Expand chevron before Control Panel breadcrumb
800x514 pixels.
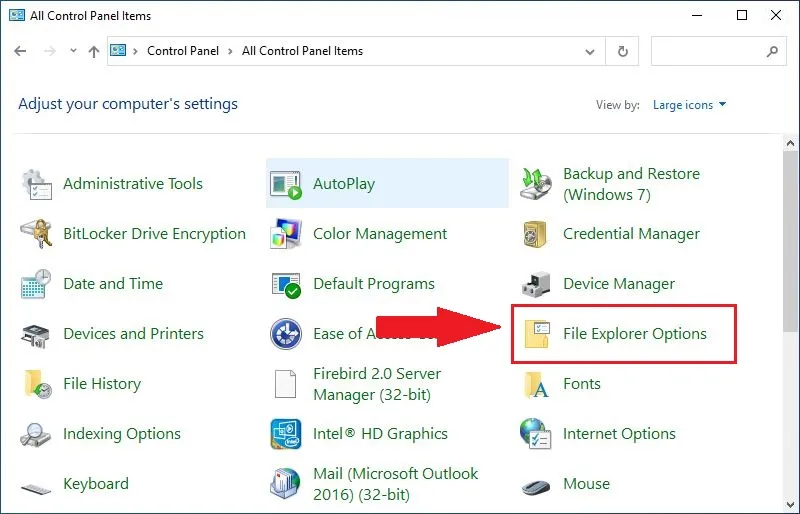[135, 51]
